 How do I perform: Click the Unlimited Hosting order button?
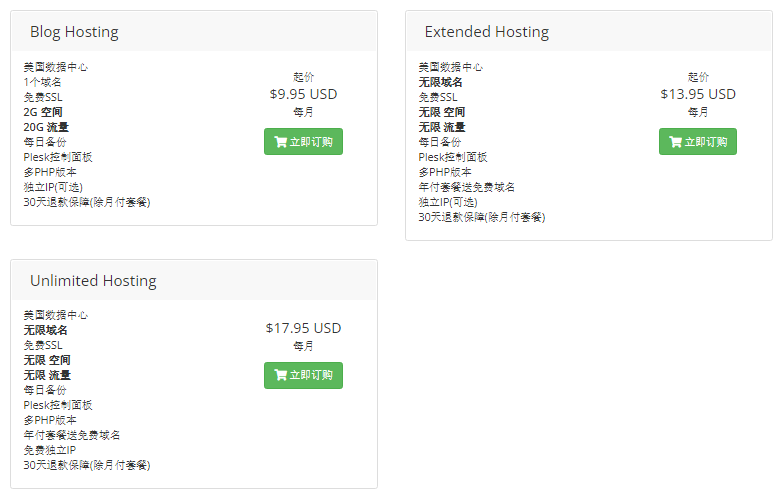pyautogui.click(x=303, y=375)
